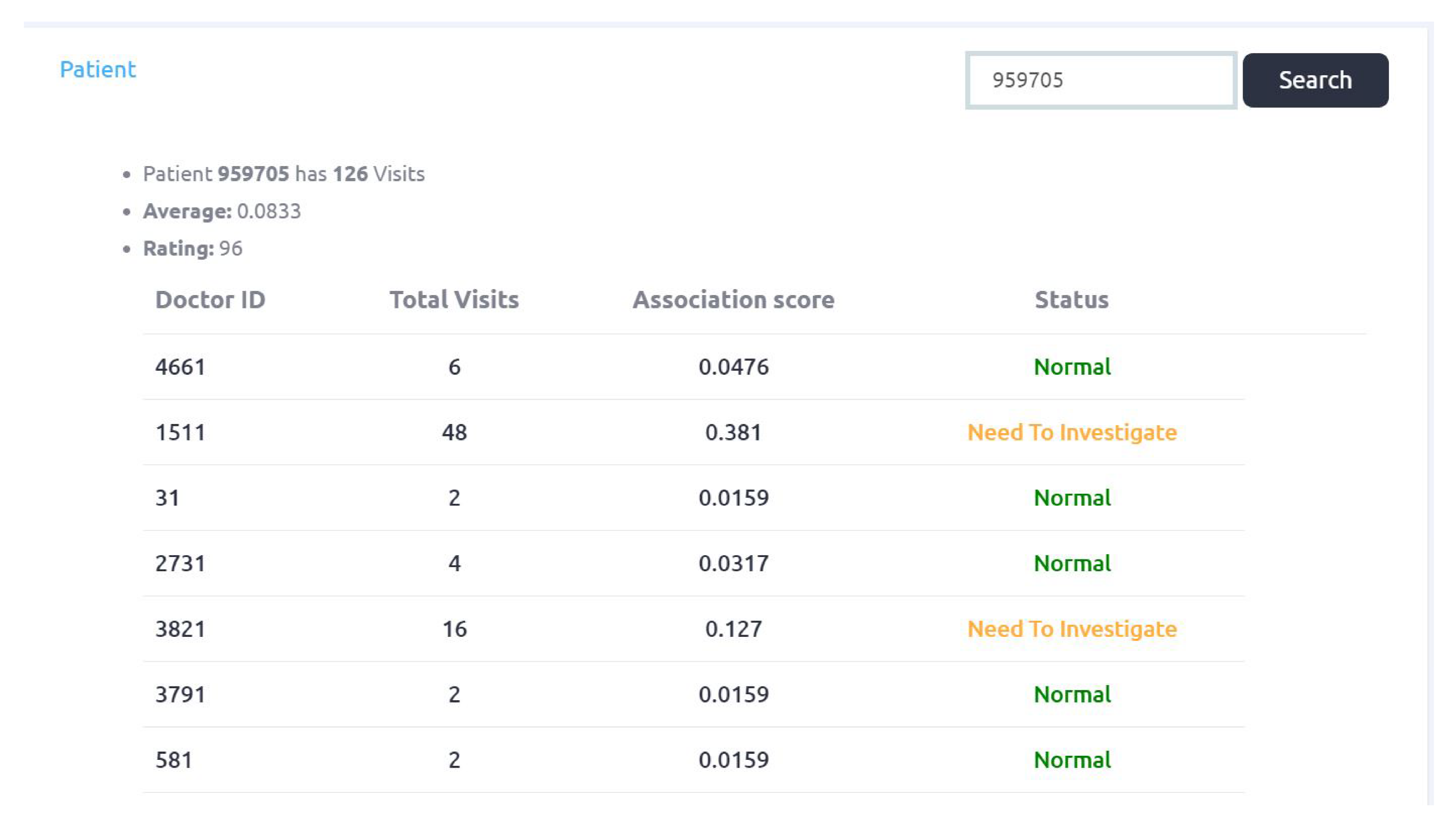Click Normal status for doctor 581
The height and width of the screenshot is (825, 1456).
pos(1071,760)
